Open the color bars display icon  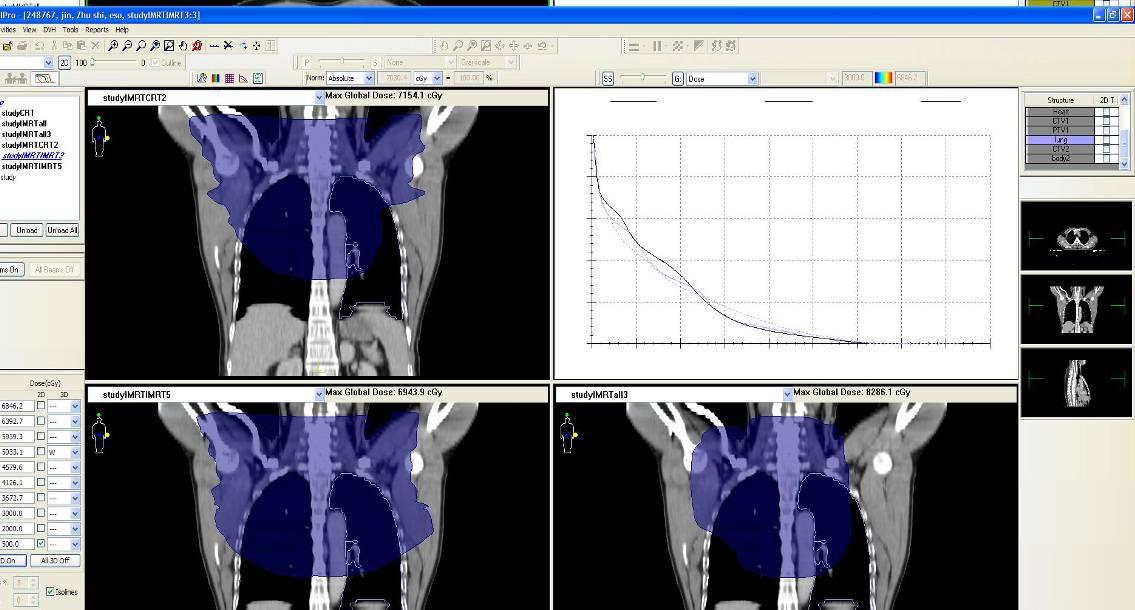[x=216, y=78]
